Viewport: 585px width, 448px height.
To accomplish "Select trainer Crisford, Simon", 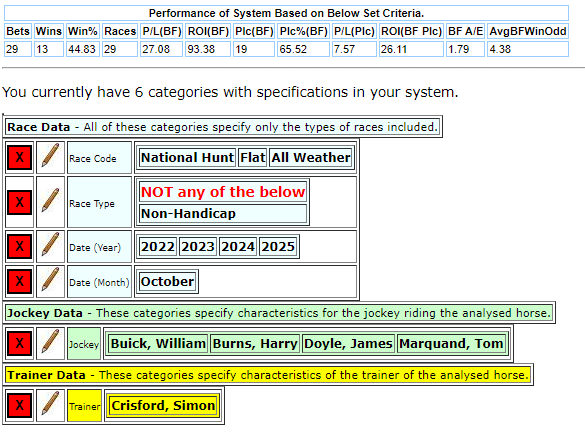I will (x=163, y=405).
